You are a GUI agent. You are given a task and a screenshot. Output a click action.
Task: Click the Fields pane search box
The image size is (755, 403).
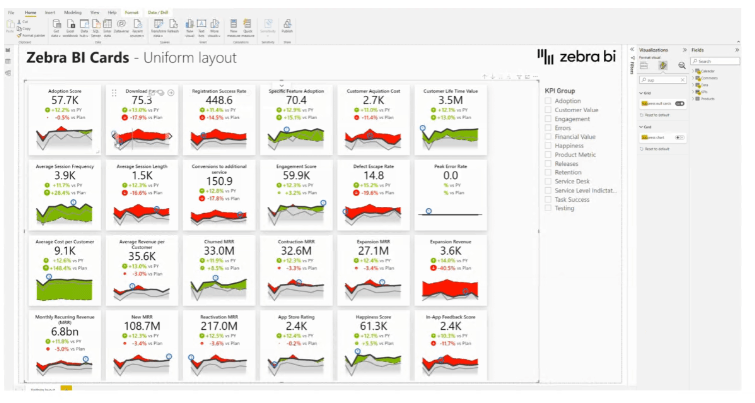coord(717,61)
